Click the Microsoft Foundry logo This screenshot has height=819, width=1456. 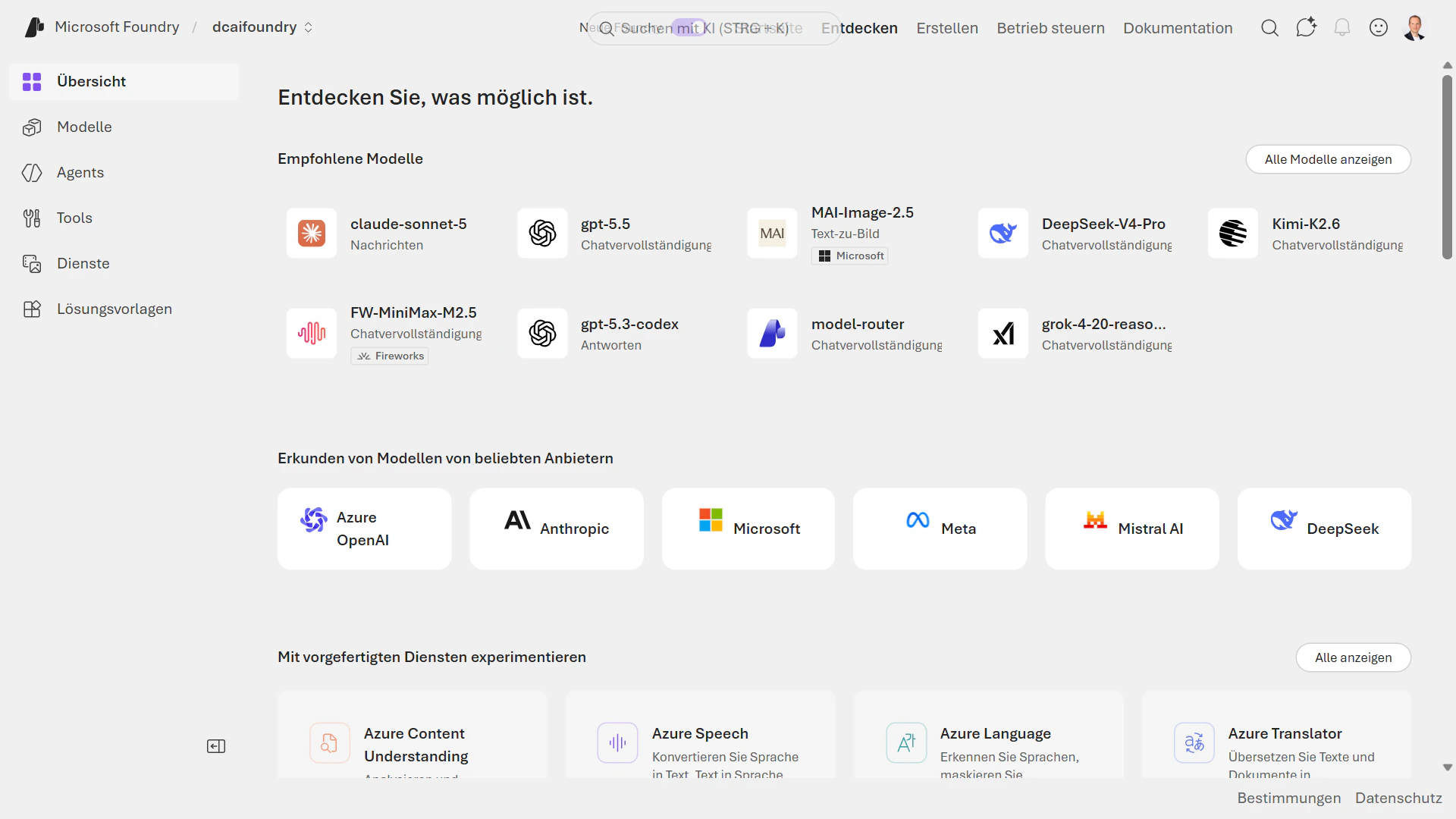[34, 27]
